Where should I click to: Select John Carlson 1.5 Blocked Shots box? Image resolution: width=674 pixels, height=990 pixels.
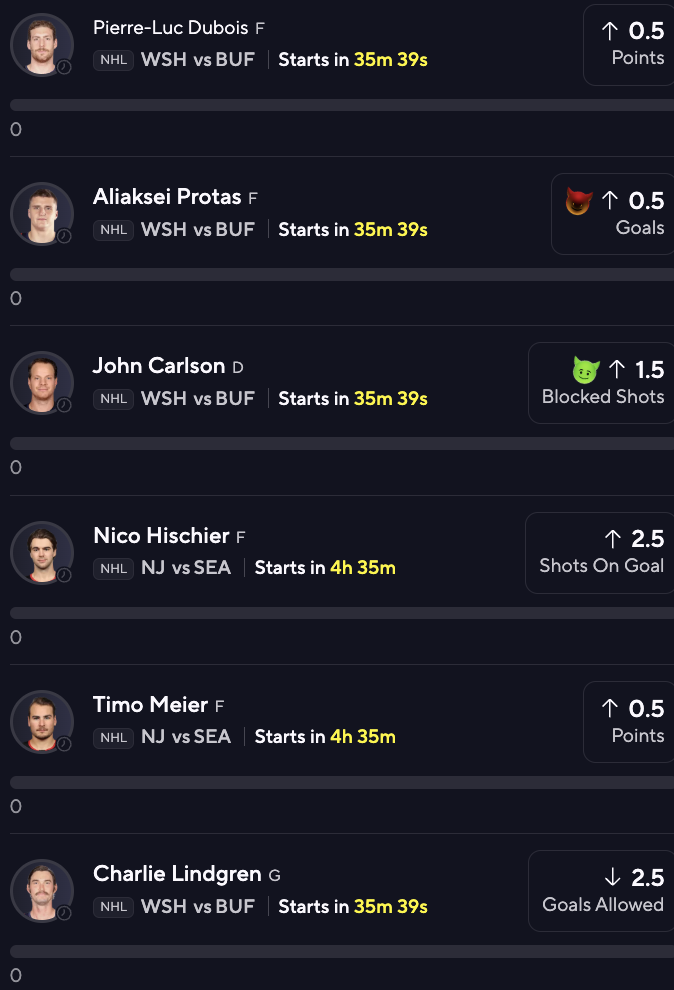602,383
